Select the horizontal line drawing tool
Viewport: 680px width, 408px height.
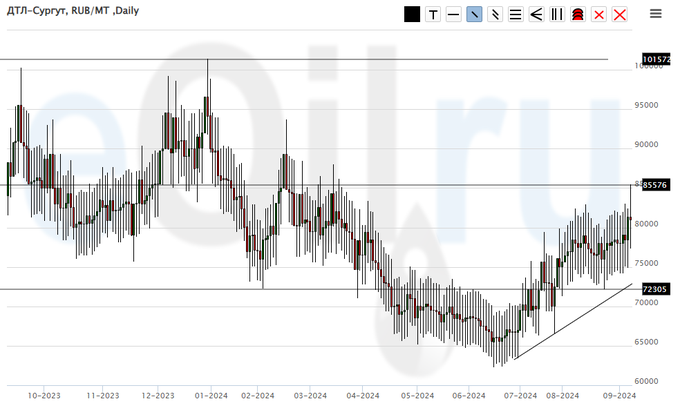454,14
